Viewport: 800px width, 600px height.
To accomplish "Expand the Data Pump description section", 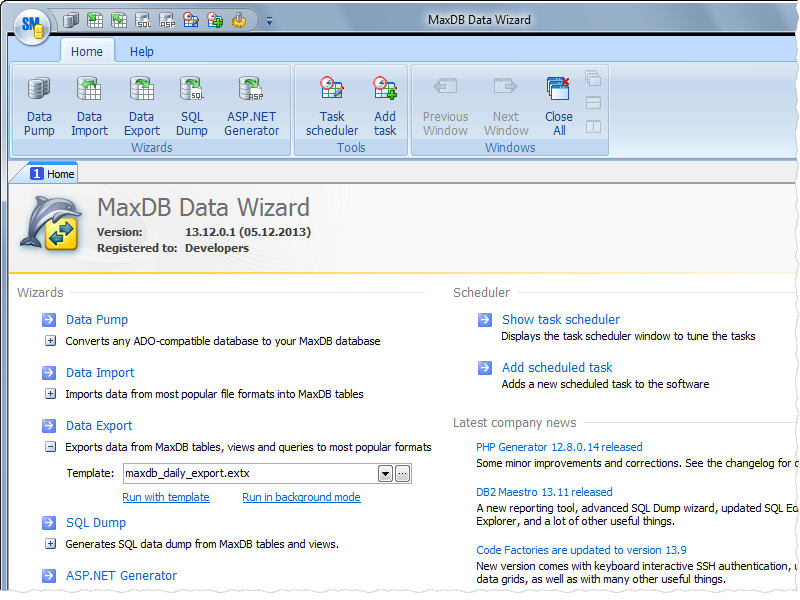I will click(x=51, y=340).
